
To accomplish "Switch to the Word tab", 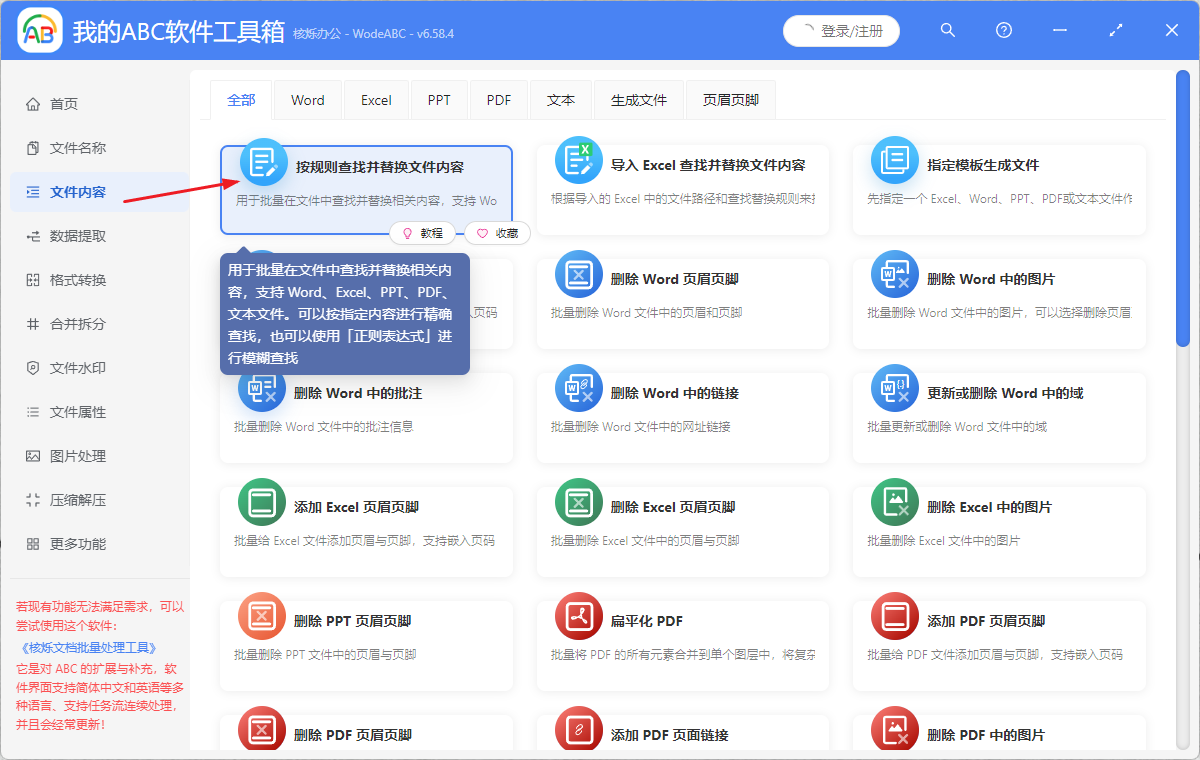I will point(307,99).
